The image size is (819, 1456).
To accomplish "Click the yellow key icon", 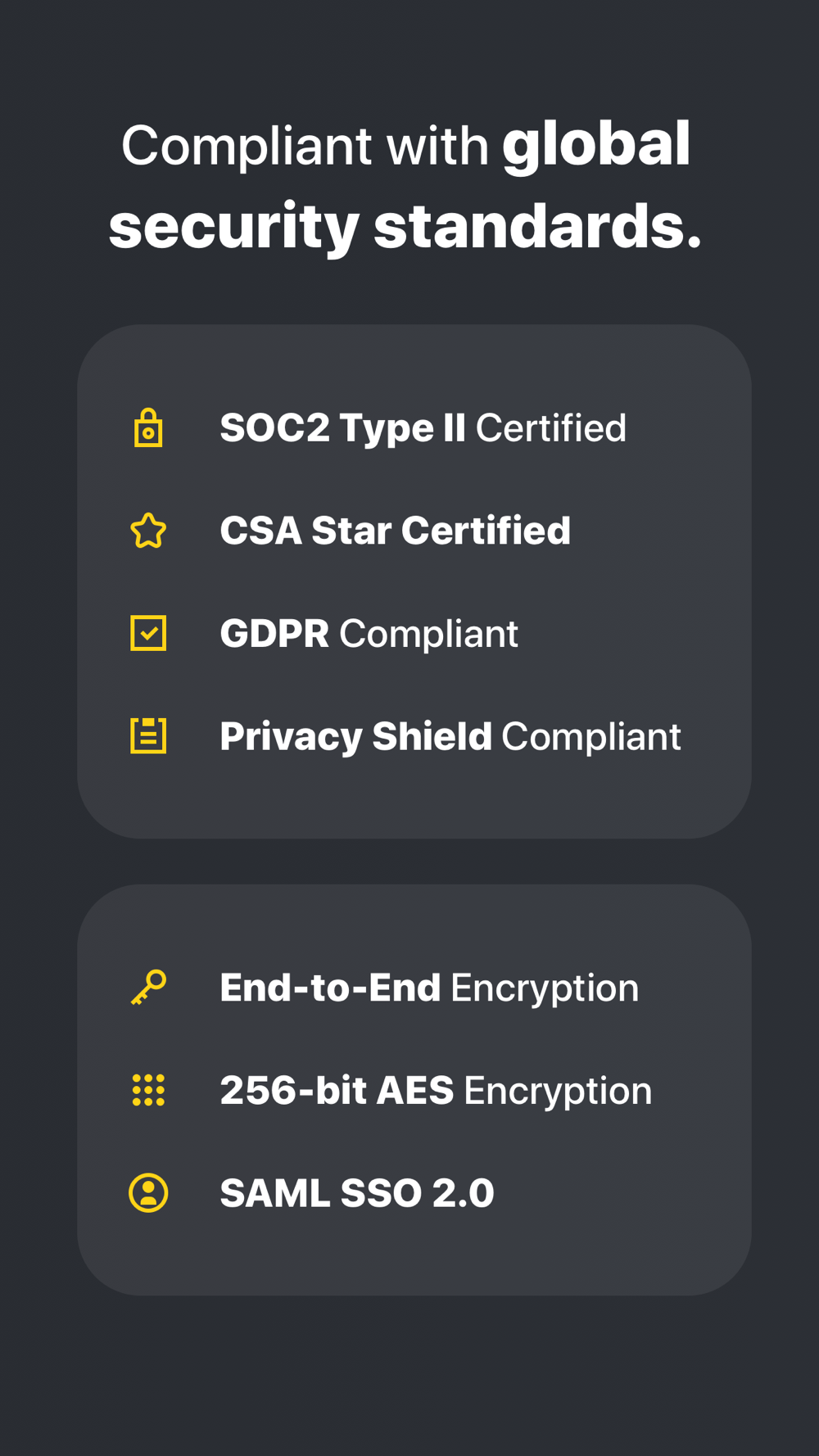I will tap(148, 987).
